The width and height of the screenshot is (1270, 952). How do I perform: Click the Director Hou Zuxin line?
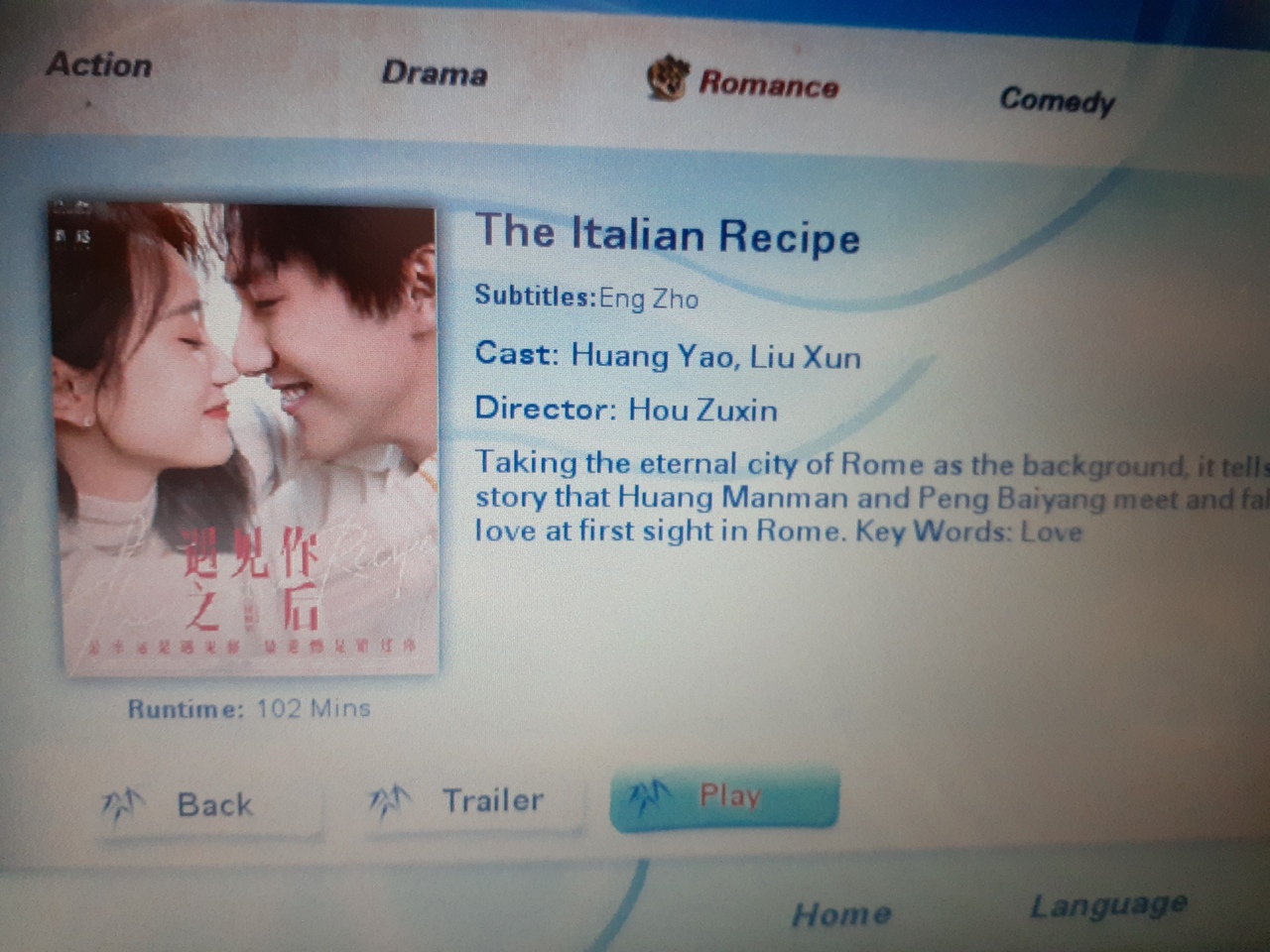click(626, 409)
